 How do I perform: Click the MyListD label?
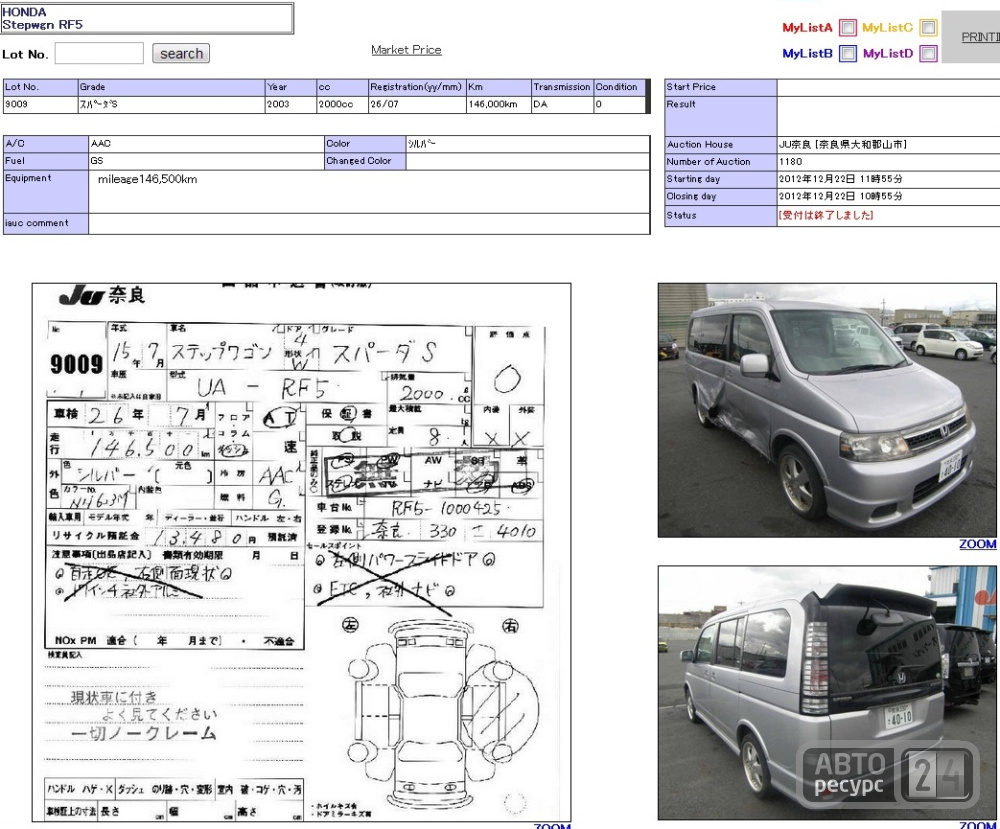tap(888, 54)
